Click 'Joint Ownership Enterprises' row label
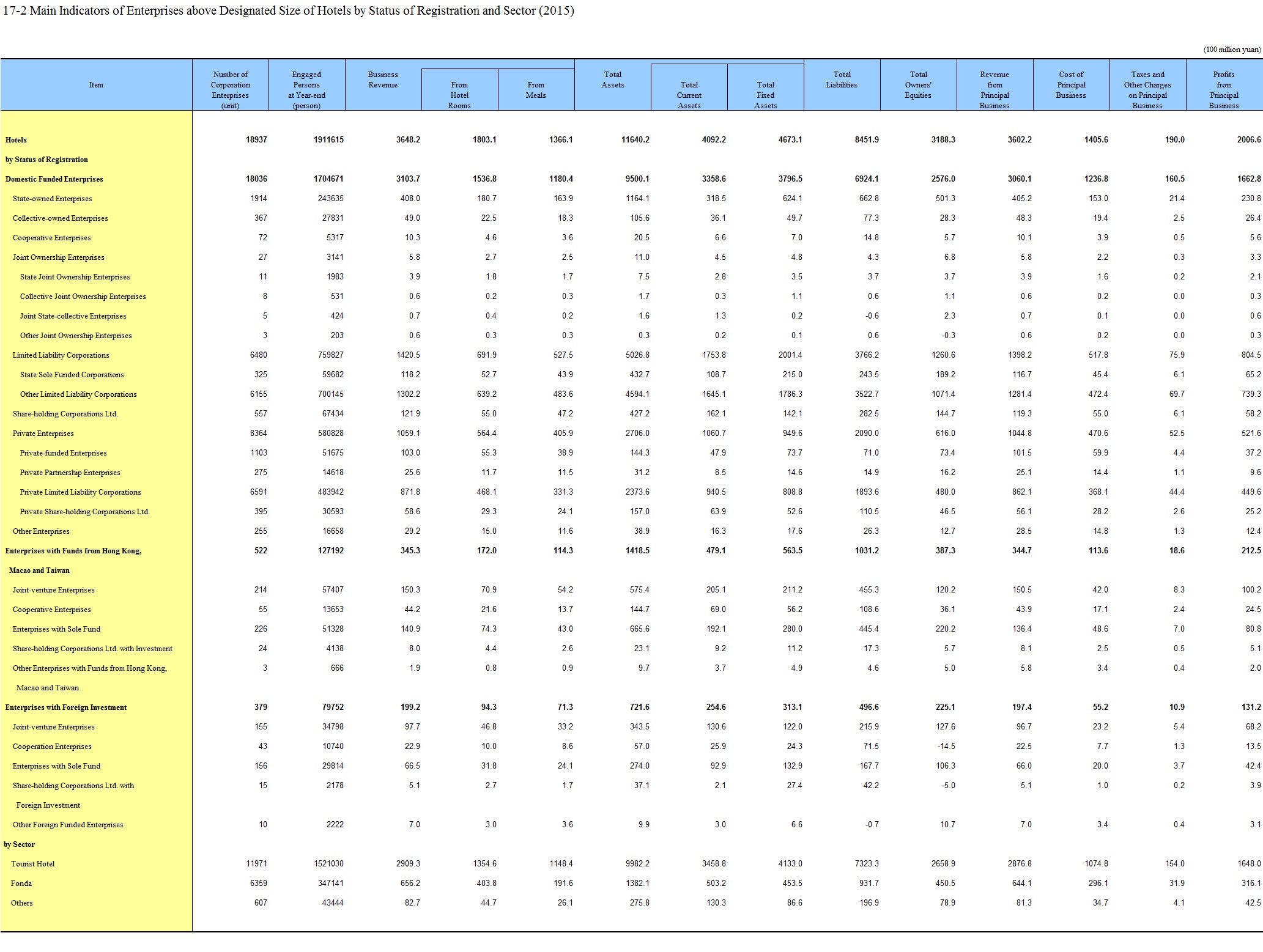Image resolution: width=1263 pixels, height=952 pixels. 58,257
